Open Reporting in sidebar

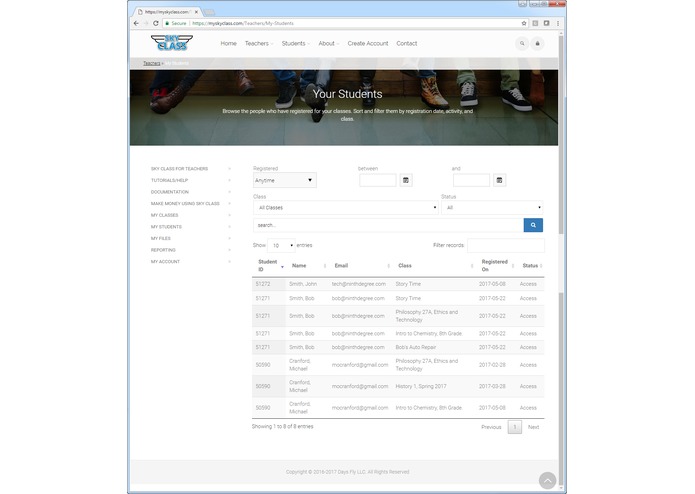click(163, 250)
